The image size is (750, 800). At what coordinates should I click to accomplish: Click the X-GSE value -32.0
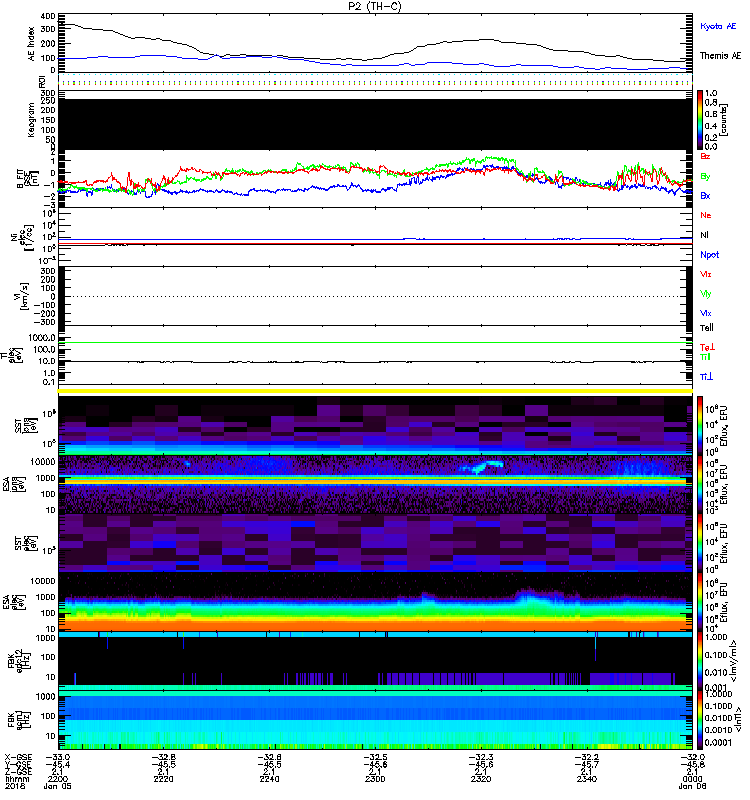(692, 757)
